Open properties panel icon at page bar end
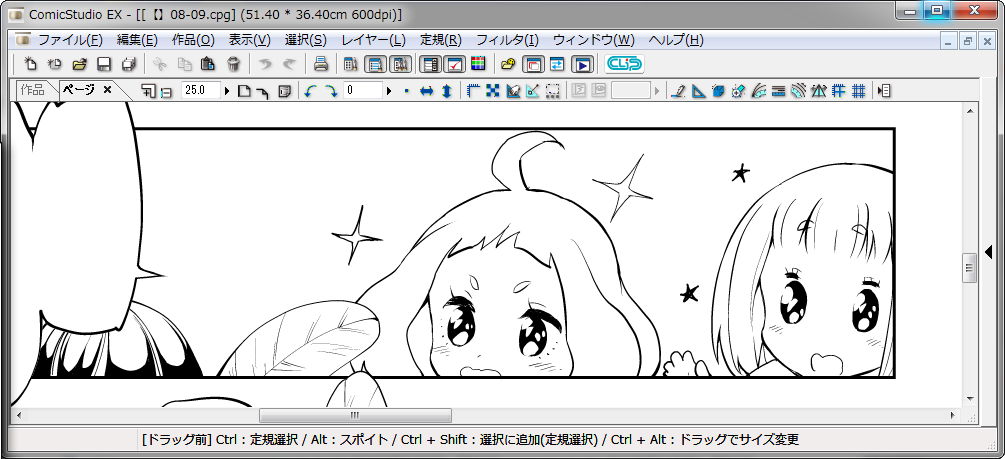The height and width of the screenshot is (459, 1005). [885, 91]
